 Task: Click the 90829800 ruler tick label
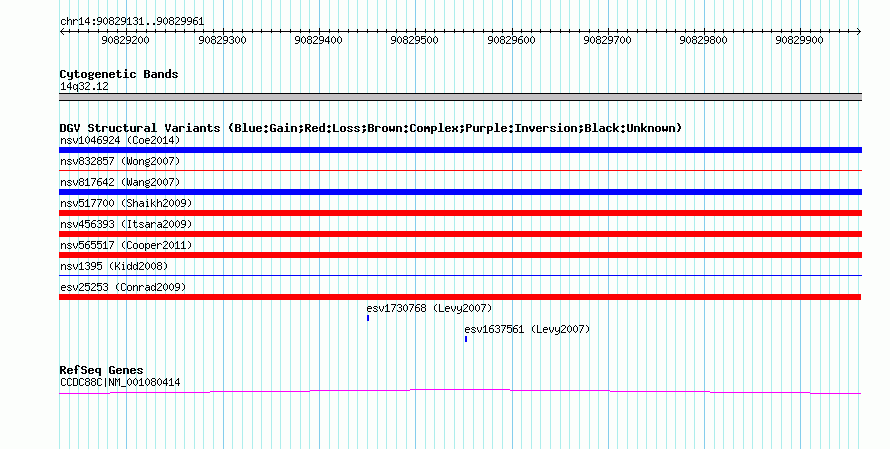point(703,40)
